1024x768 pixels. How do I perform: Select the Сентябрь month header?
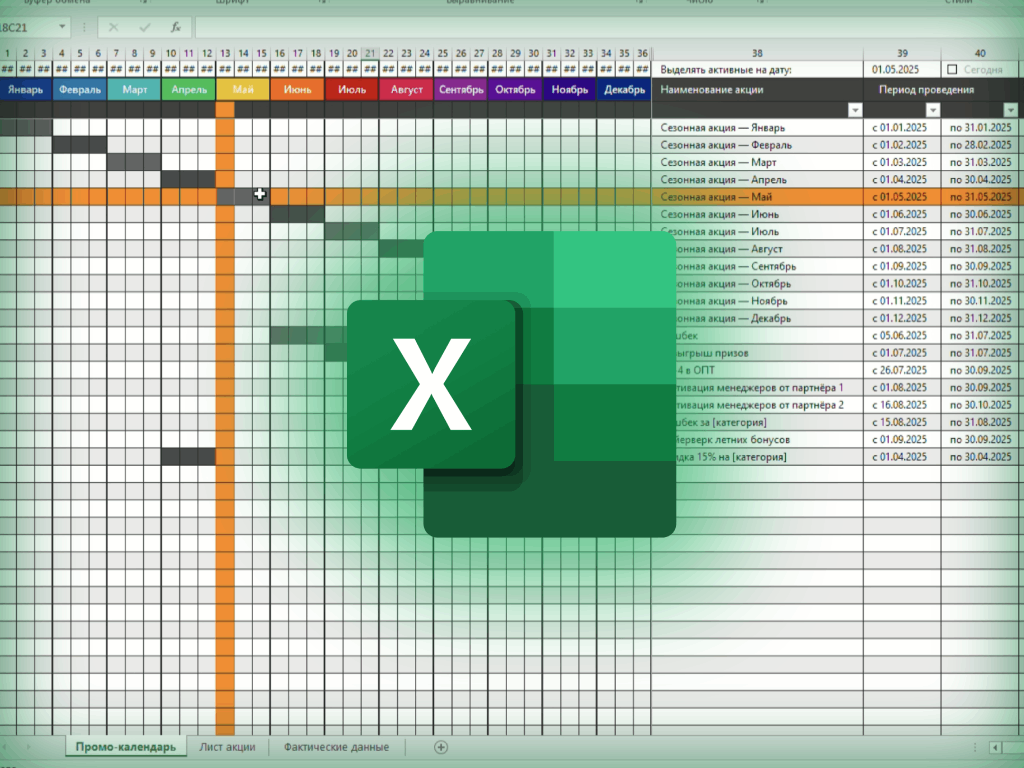460,89
